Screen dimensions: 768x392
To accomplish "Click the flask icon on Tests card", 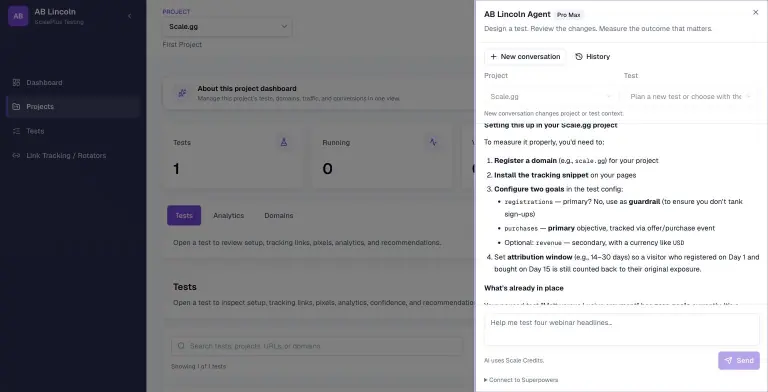I will [x=284, y=142].
